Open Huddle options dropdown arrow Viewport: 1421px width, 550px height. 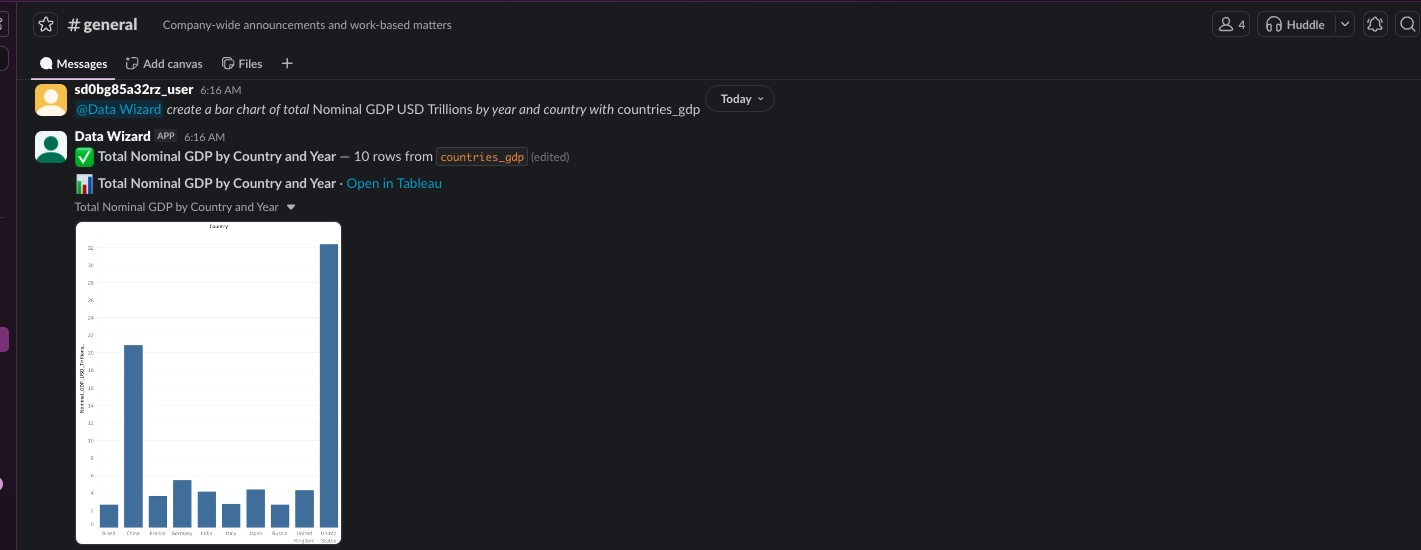[x=1345, y=25]
